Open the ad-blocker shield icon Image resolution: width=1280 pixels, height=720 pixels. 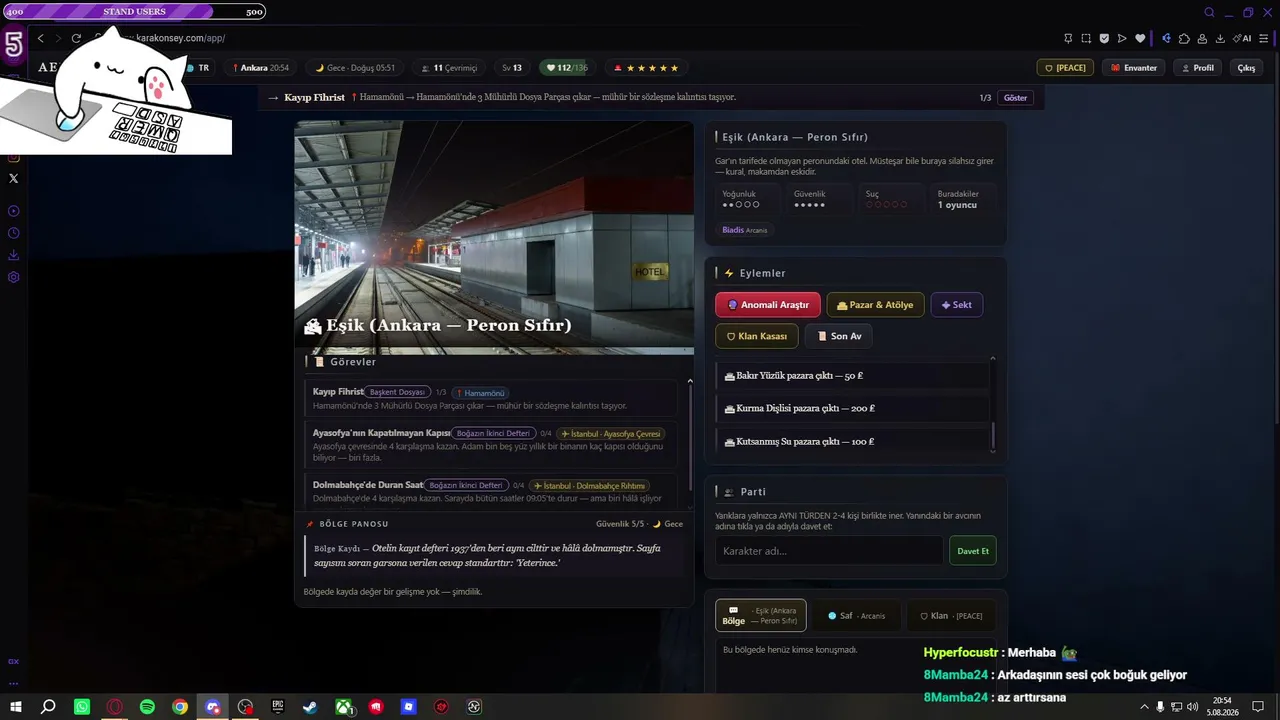[1104, 38]
